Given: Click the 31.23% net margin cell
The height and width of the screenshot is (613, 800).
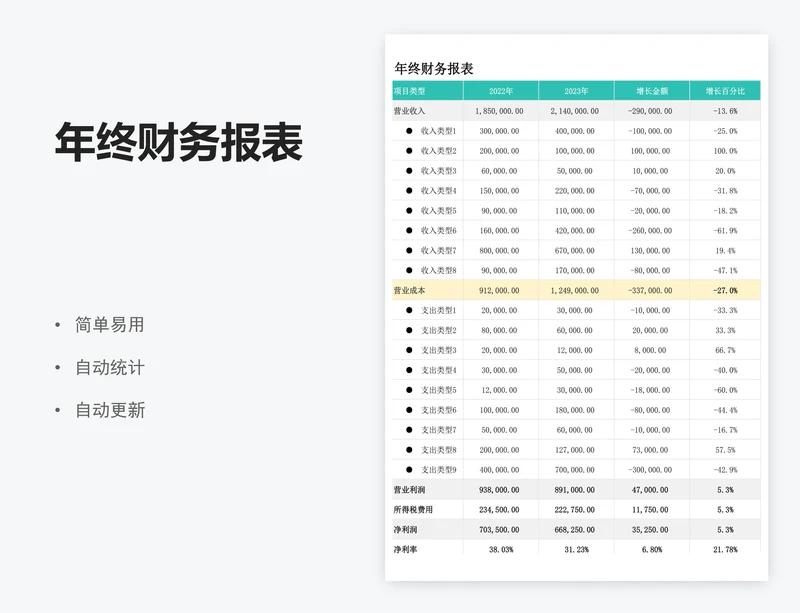Looking at the screenshot, I should 576,549.
